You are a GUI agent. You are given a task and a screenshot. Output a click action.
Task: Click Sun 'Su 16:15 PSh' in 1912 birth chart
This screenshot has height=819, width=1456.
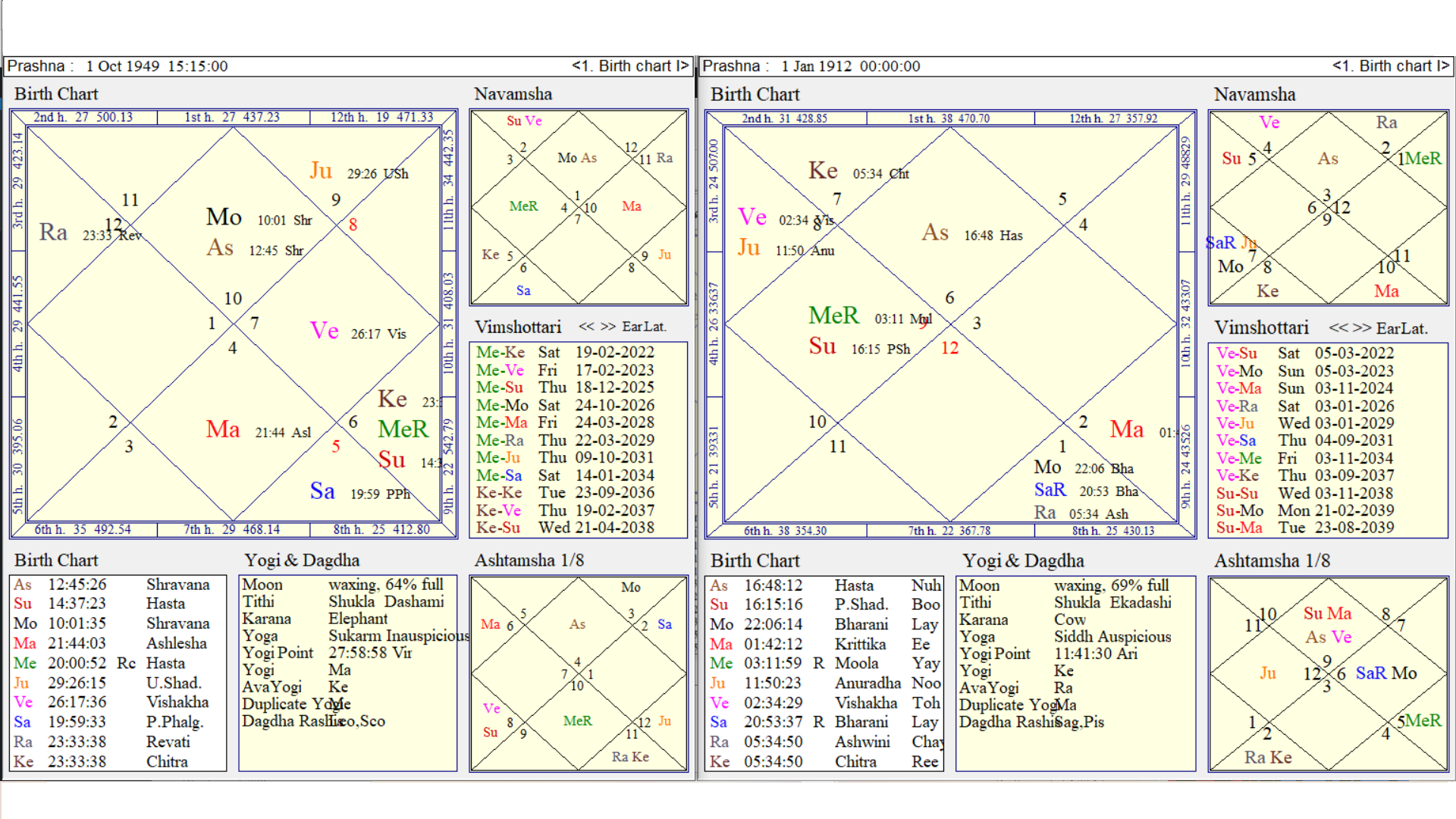coord(859,347)
